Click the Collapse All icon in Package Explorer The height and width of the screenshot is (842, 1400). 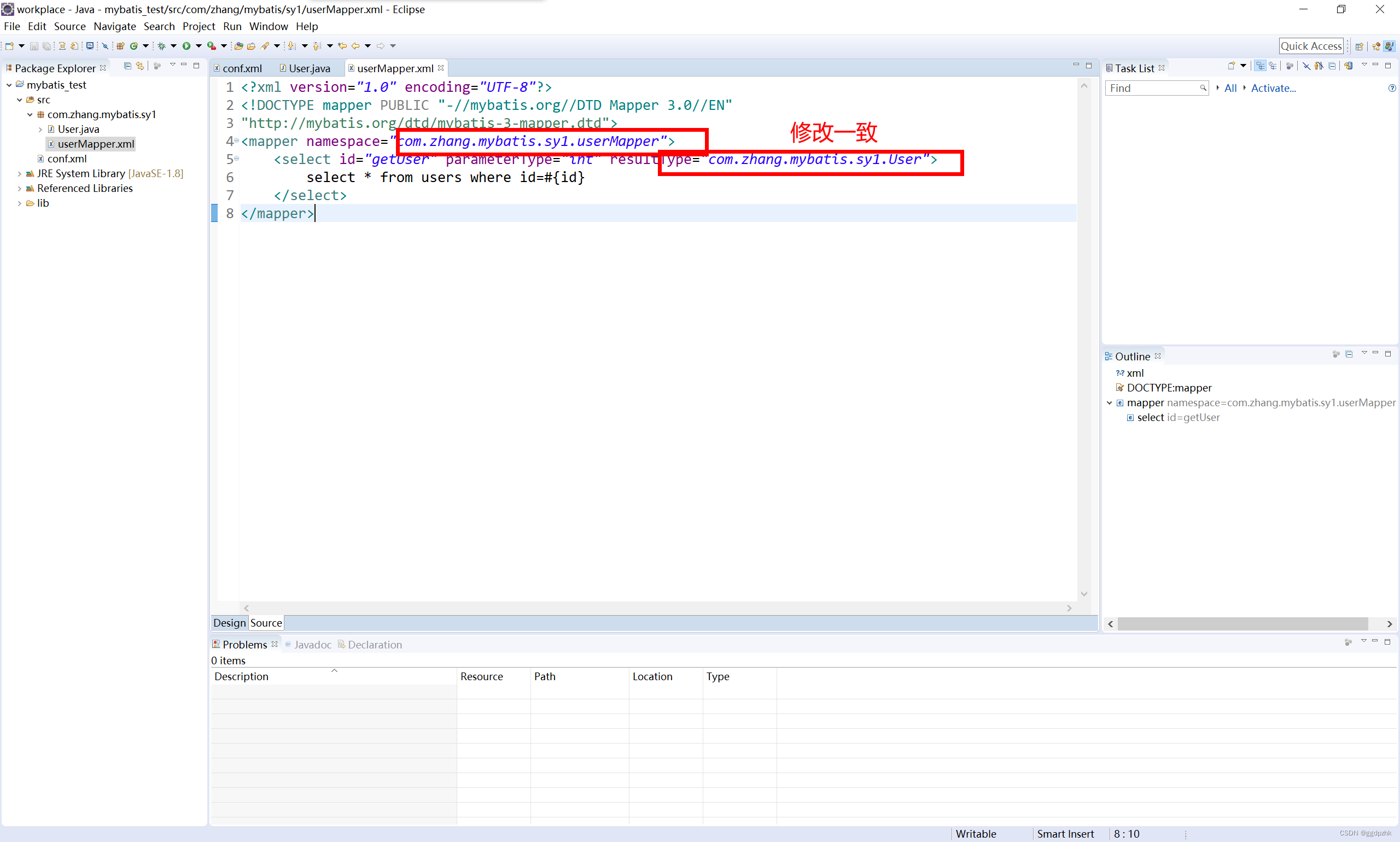point(127,66)
